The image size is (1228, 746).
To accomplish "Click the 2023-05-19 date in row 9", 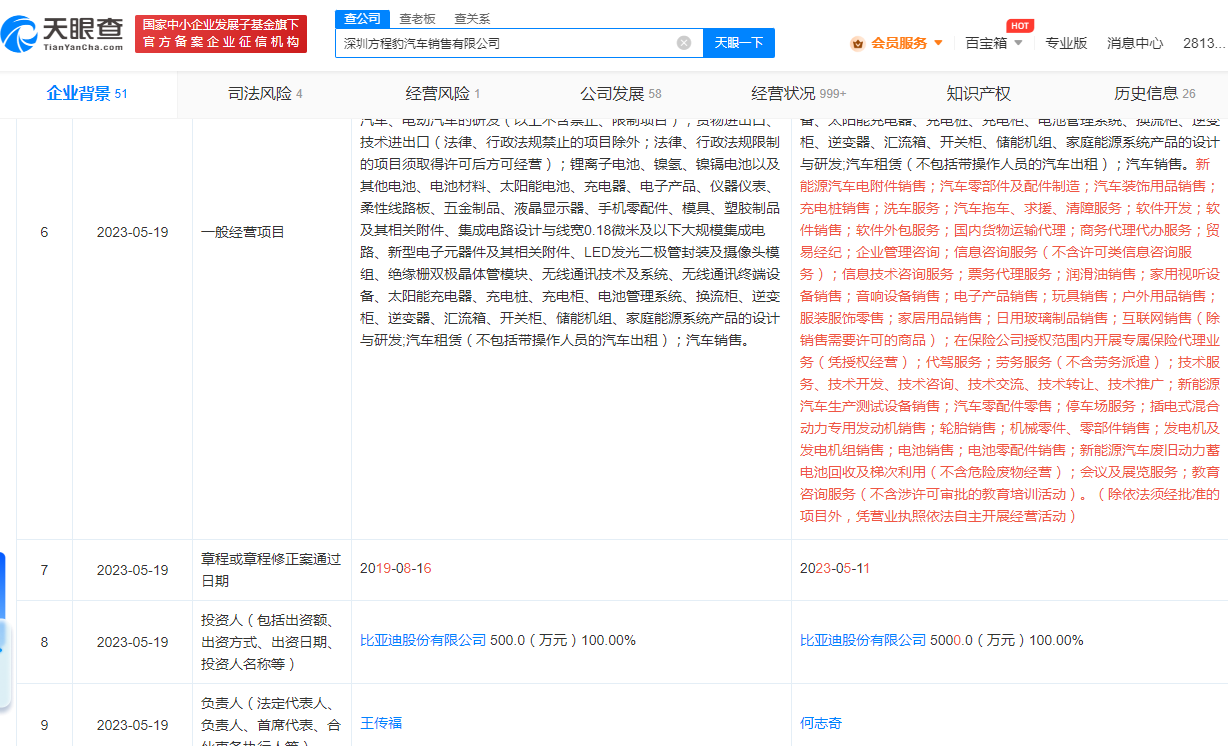I will coord(132,725).
